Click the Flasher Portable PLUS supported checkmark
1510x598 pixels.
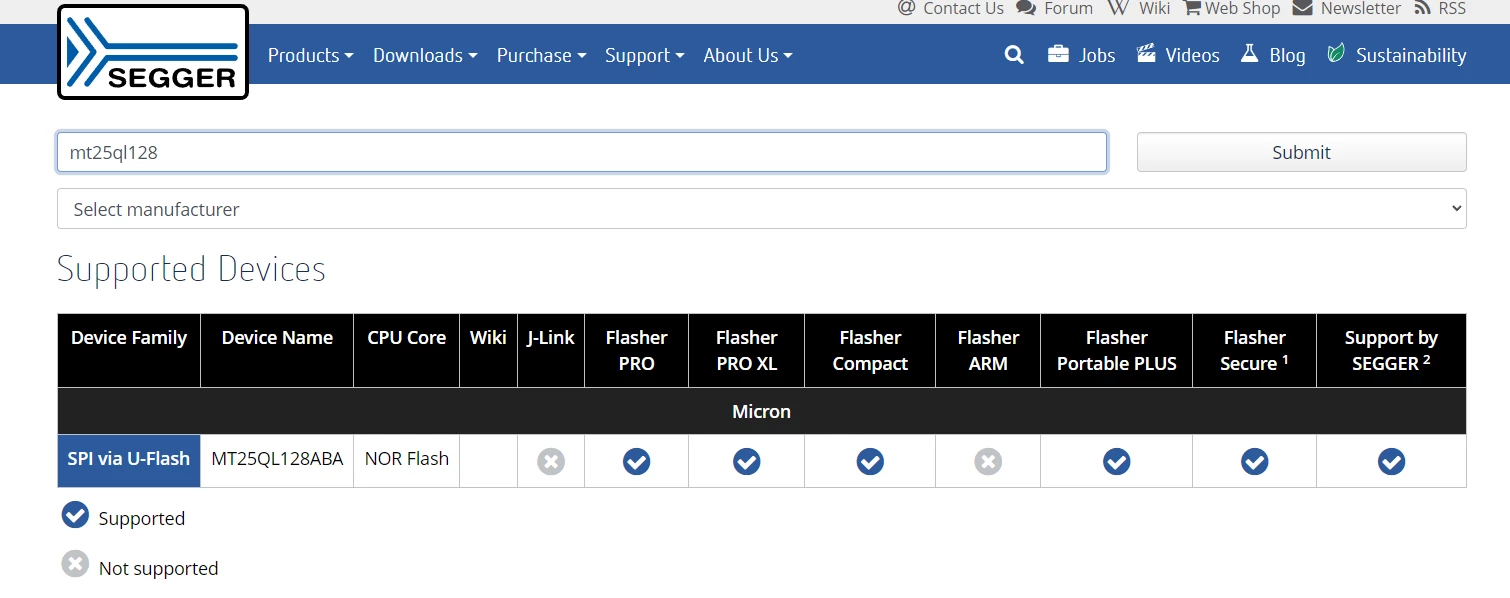click(x=1117, y=461)
